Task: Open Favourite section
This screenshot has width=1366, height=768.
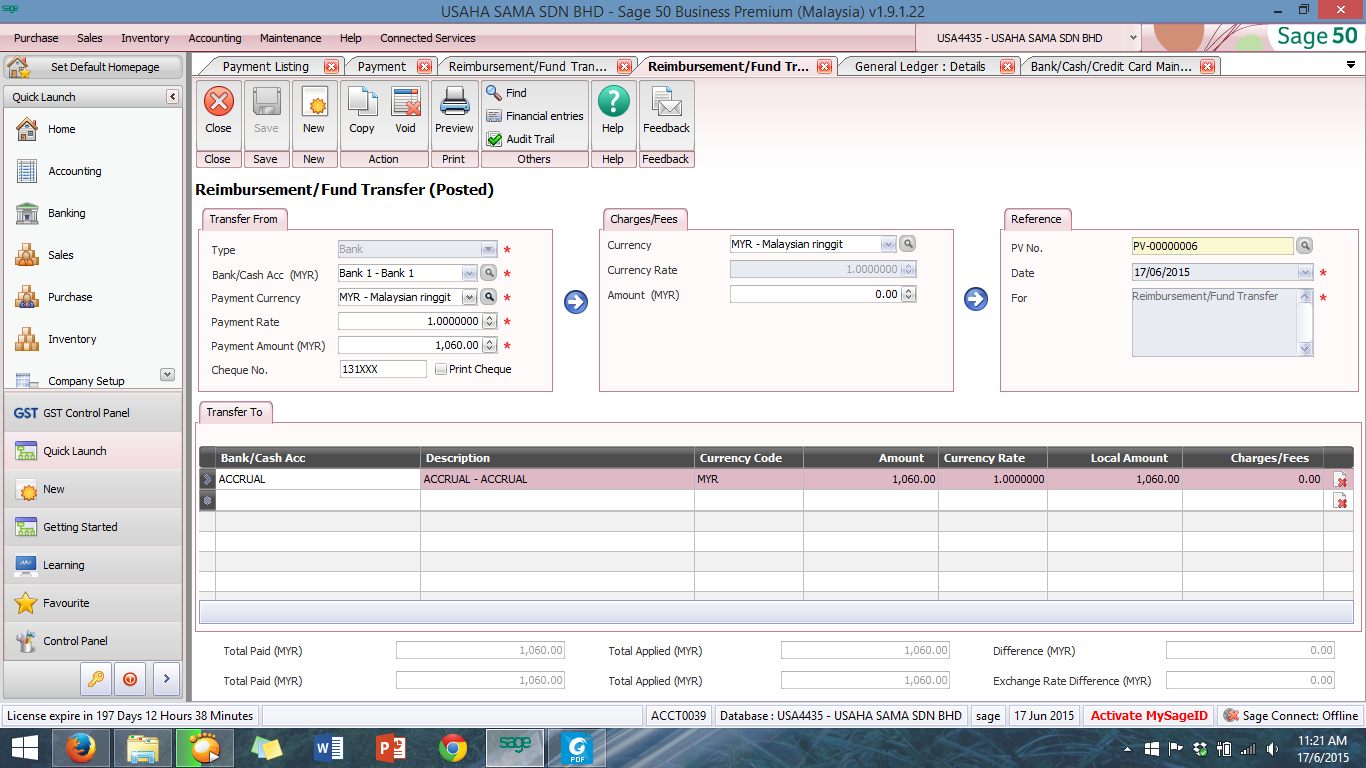Action: coord(93,603)
